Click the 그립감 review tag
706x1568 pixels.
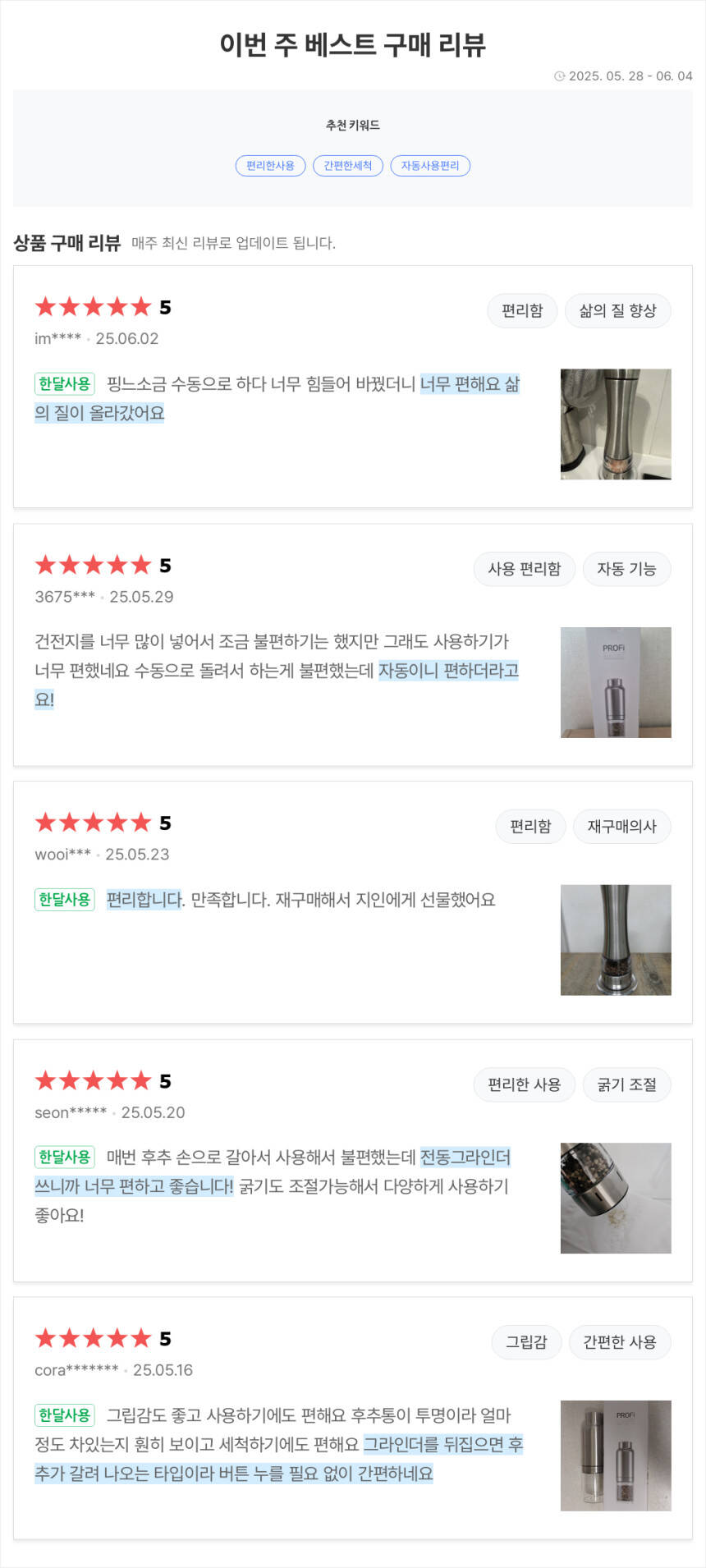click(526, 1342)
